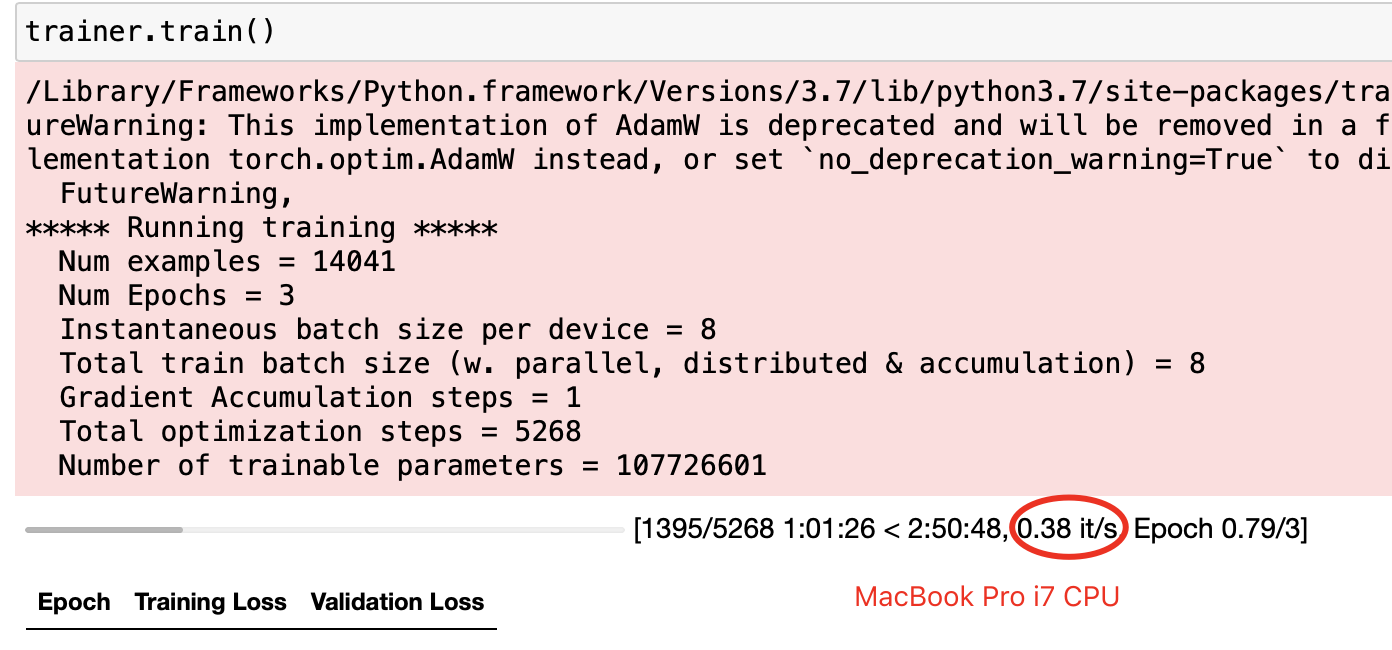Screen dimensions: 1392x650
Task: Click the Instantaneous batch size per device line
Action: pos(388,330)
